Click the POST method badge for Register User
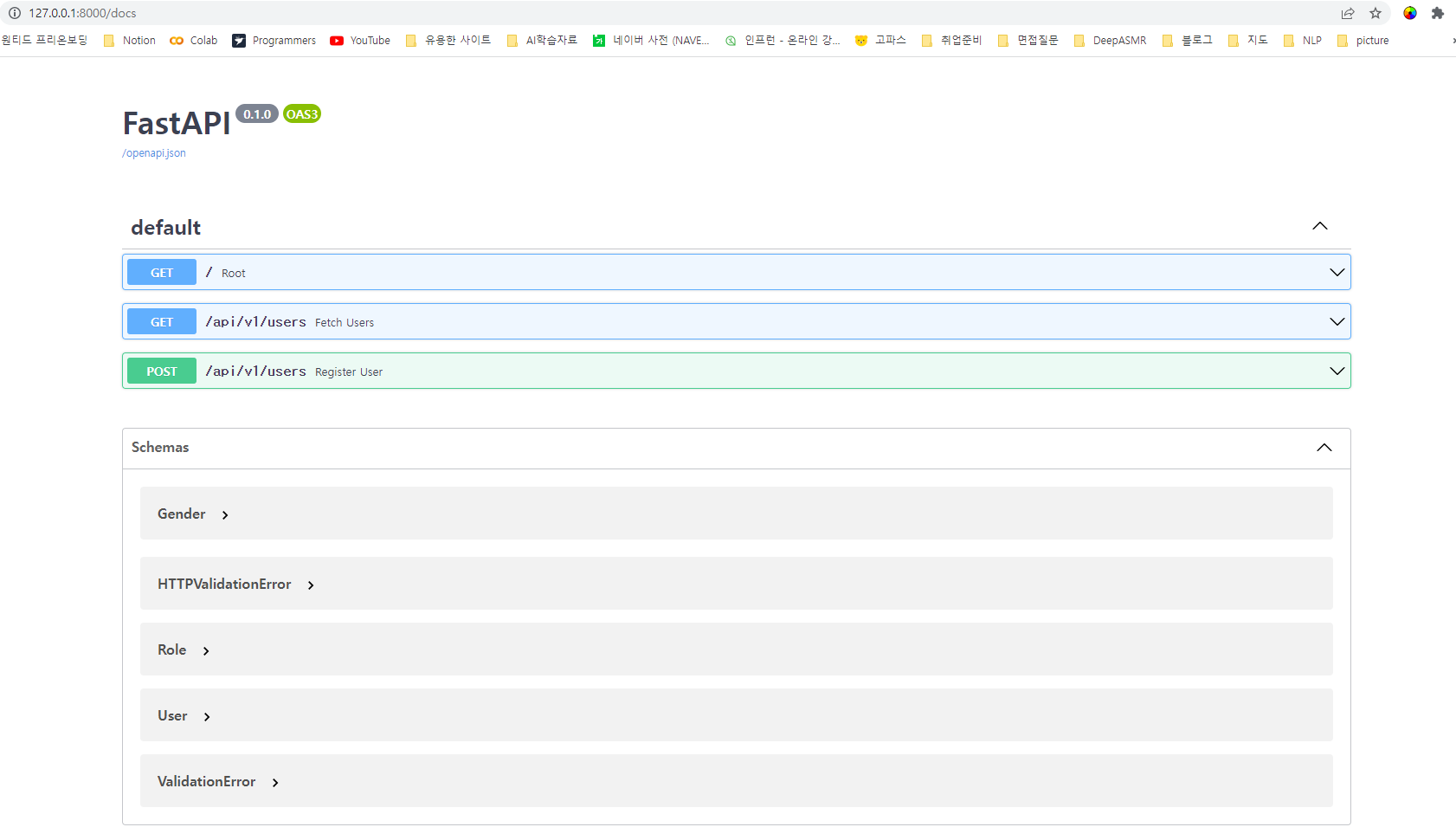Viewport: 1456px width, 840px height. [x=162, y=371]
